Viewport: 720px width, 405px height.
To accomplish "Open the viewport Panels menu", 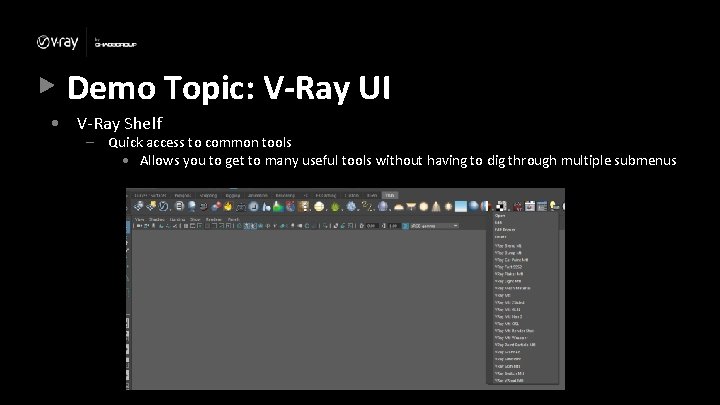I will tap(233, 219).
